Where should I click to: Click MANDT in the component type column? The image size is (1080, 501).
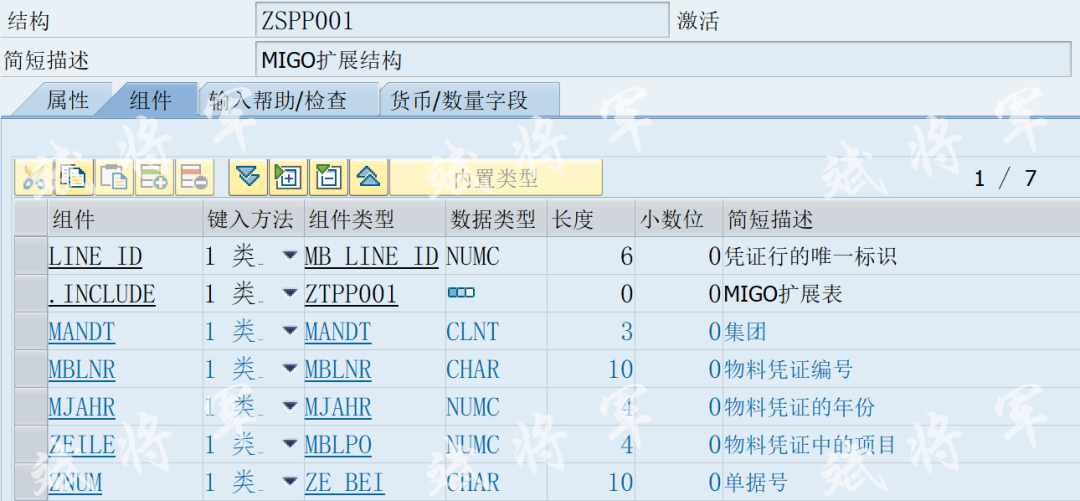[x=338, y=332]
